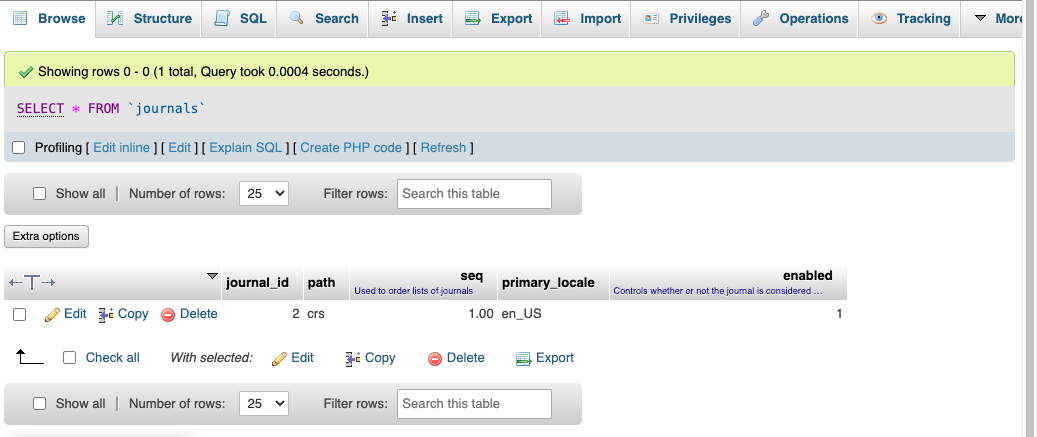The height and width of the screenshot is (437, 1037).
Task: Click the full texts arrows icon in table header
Action: click(32, 283)
